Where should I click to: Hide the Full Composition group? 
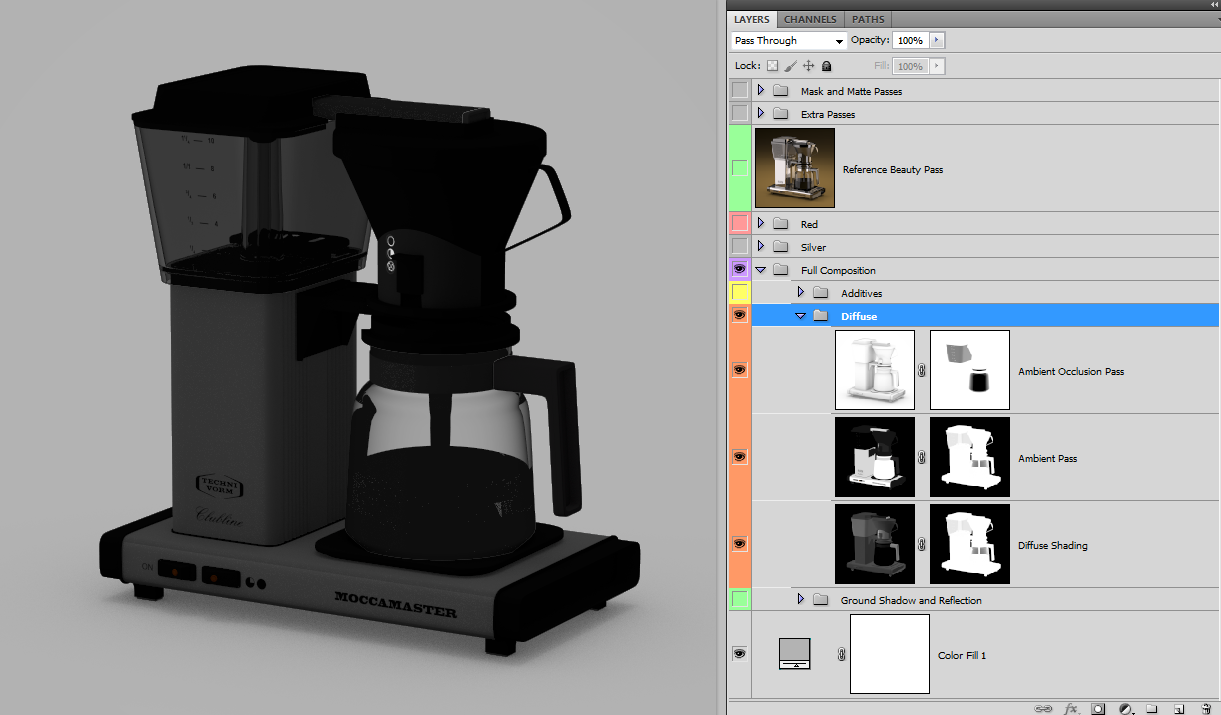pos(740,269)
